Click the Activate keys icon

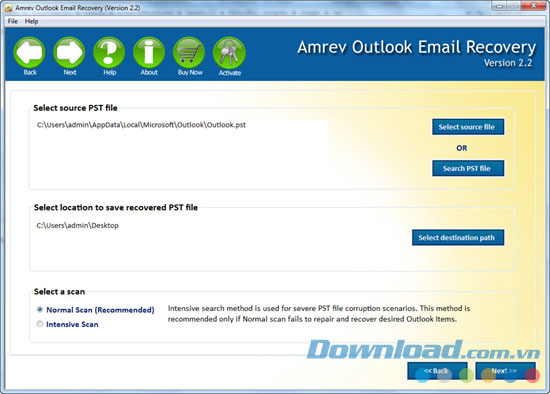229,53
